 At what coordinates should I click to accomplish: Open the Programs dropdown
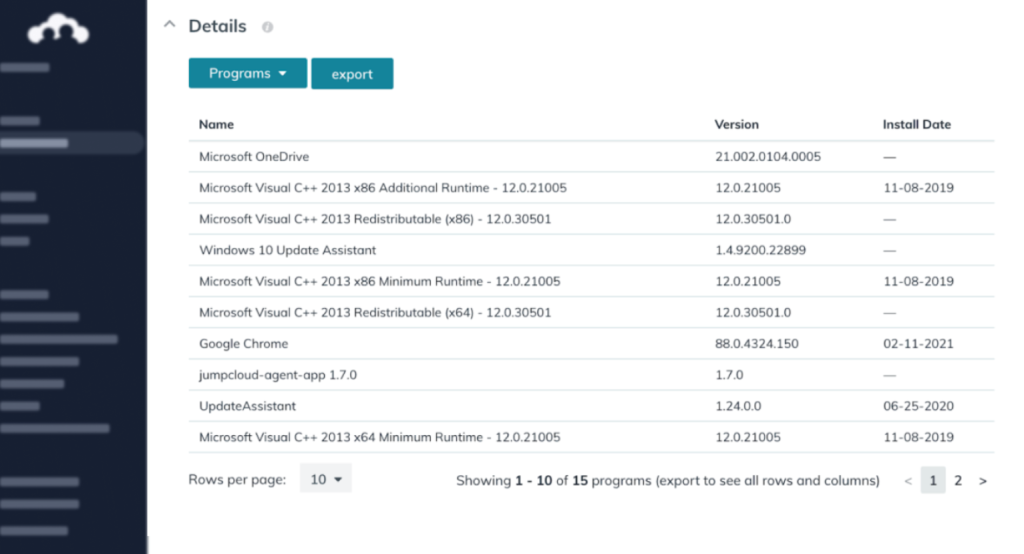[248, 73]
